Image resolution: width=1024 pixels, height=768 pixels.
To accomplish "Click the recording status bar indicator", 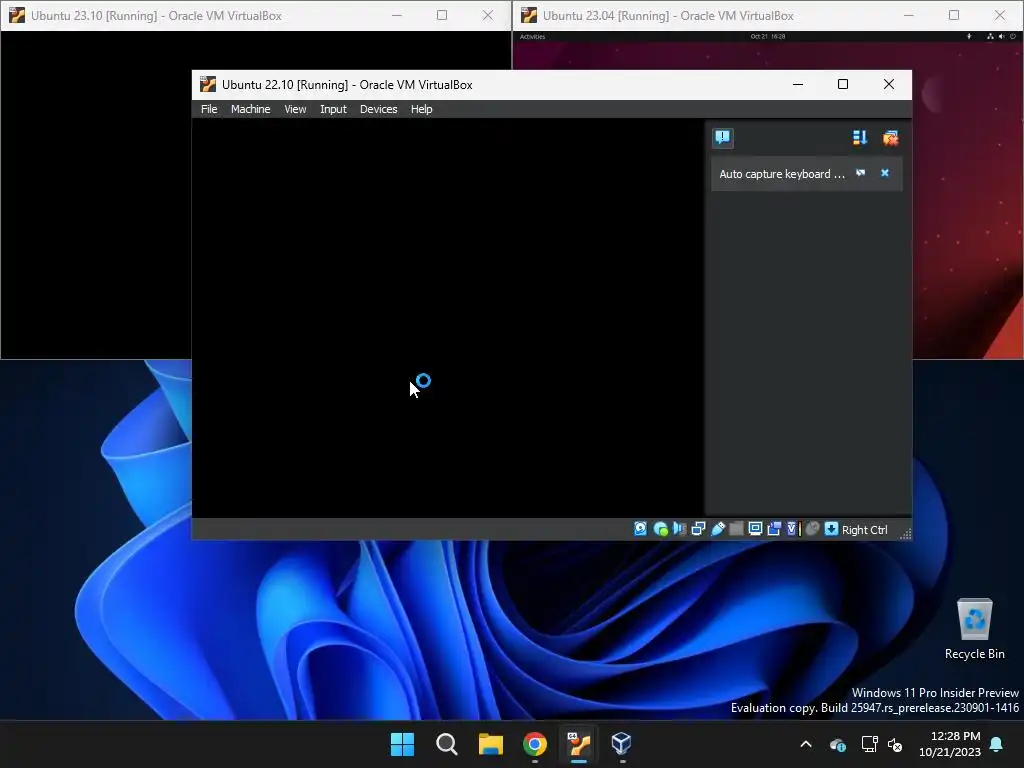I will coord(774,529).
